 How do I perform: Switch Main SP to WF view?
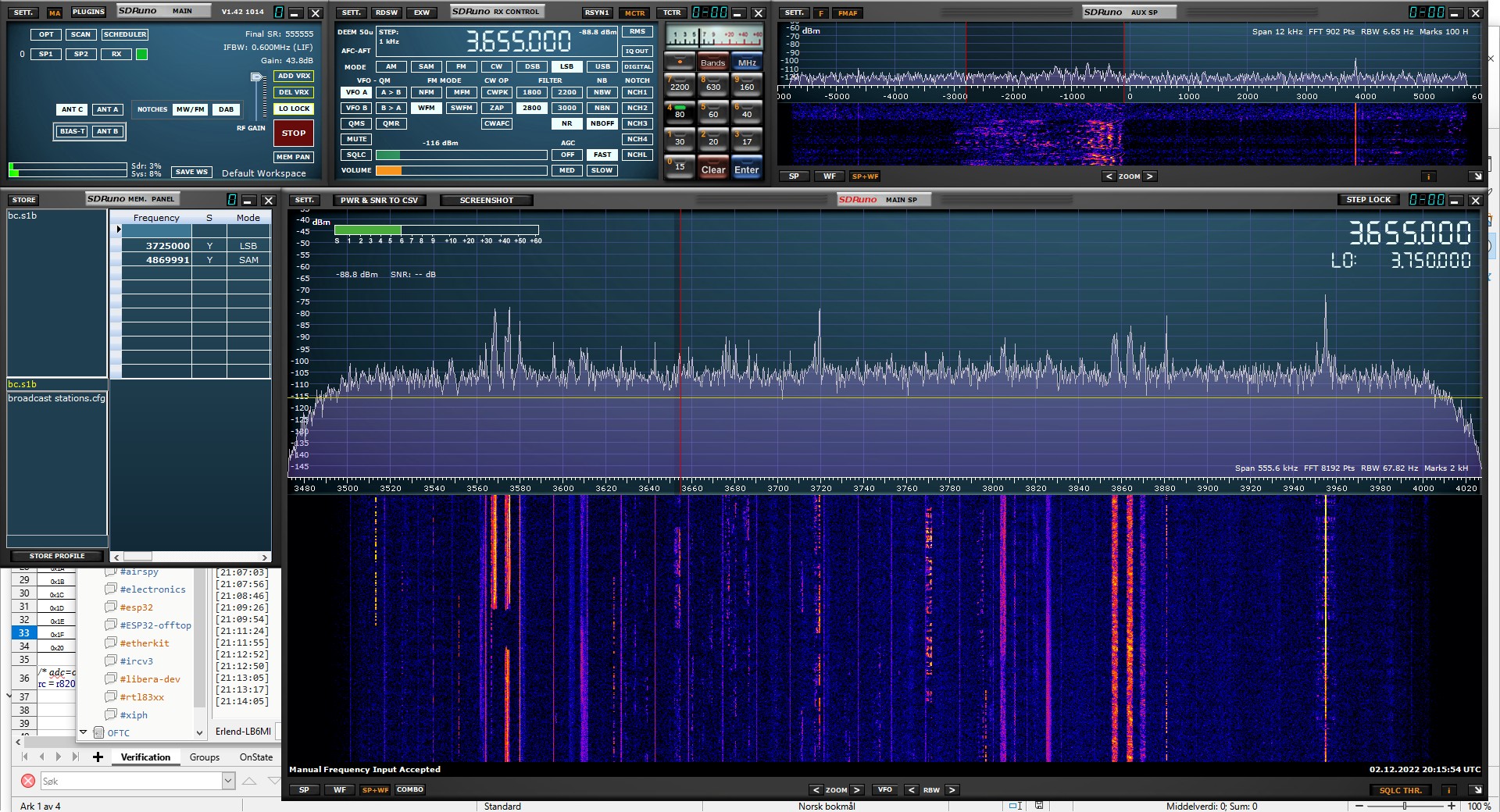coord(340,790)
